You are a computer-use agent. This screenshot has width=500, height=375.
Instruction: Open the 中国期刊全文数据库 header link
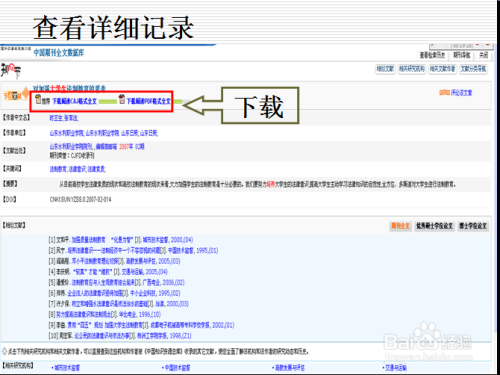click(59, 53)
